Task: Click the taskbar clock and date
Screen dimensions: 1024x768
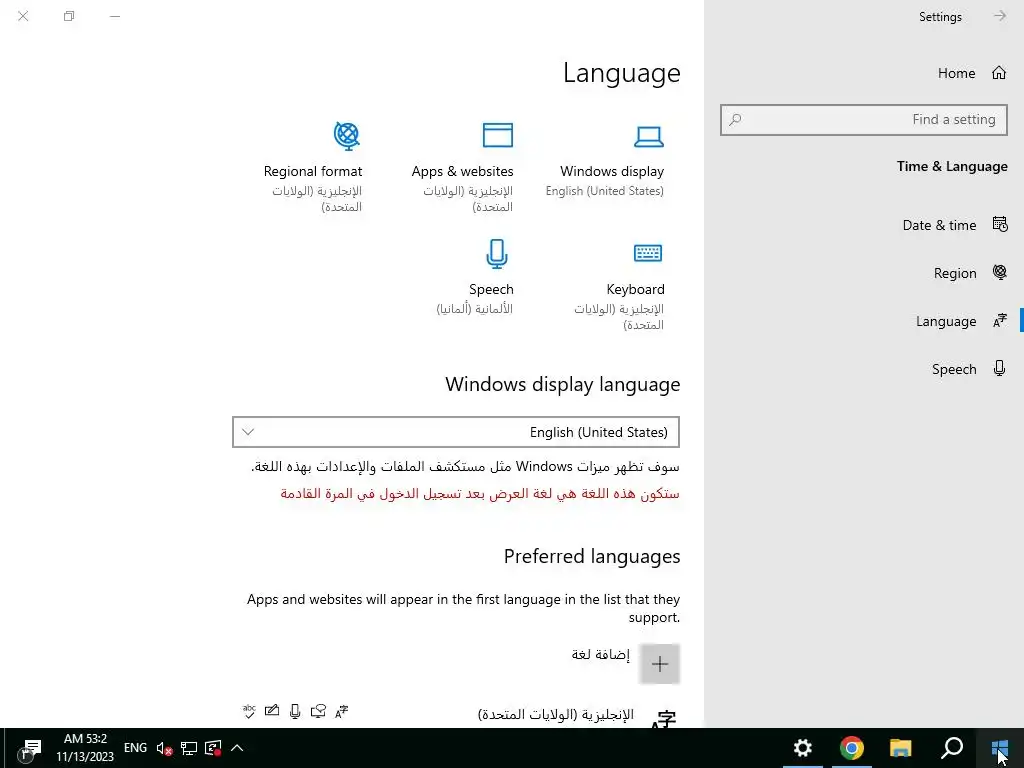Action: 85,748
